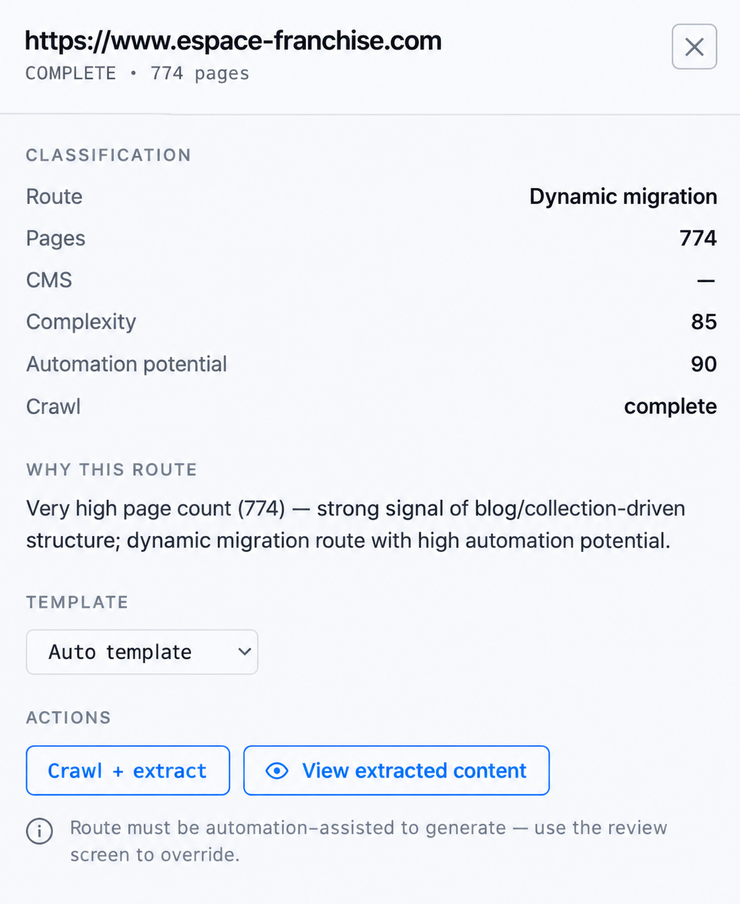
Task: Click the Pages value 774
Action: click(698, 238)
